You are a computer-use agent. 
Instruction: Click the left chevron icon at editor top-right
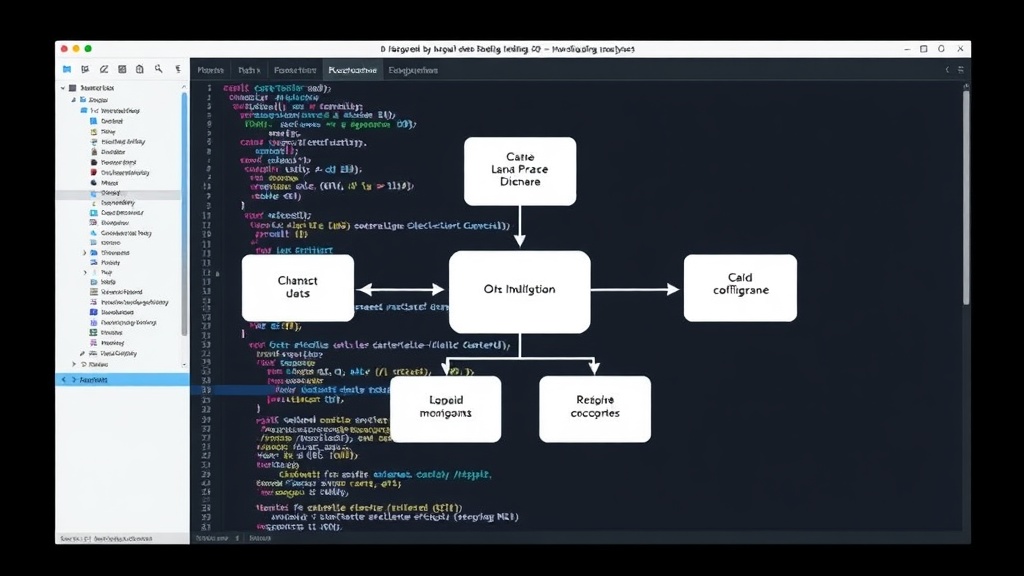click(x=947, y=70)
